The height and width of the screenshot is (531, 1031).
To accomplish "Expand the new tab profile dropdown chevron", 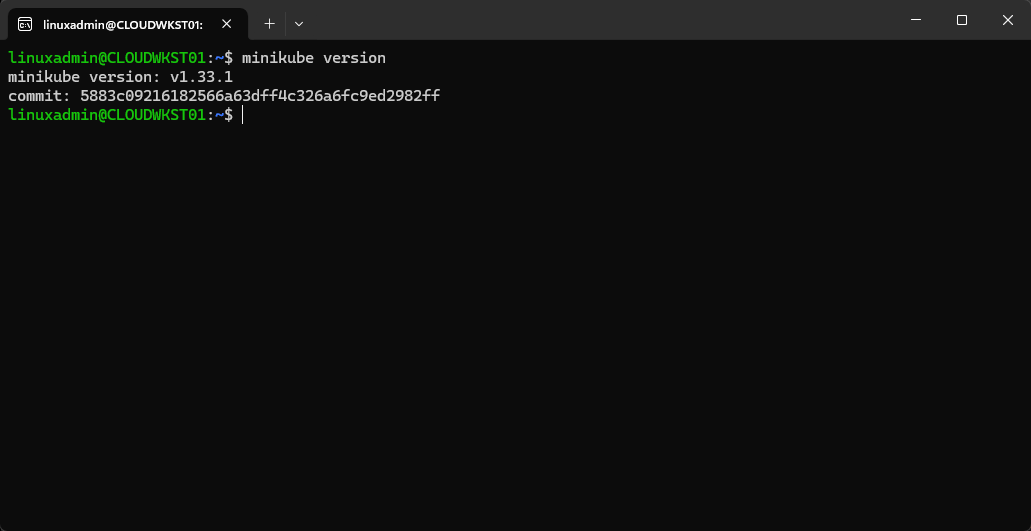I will [298, 23].
